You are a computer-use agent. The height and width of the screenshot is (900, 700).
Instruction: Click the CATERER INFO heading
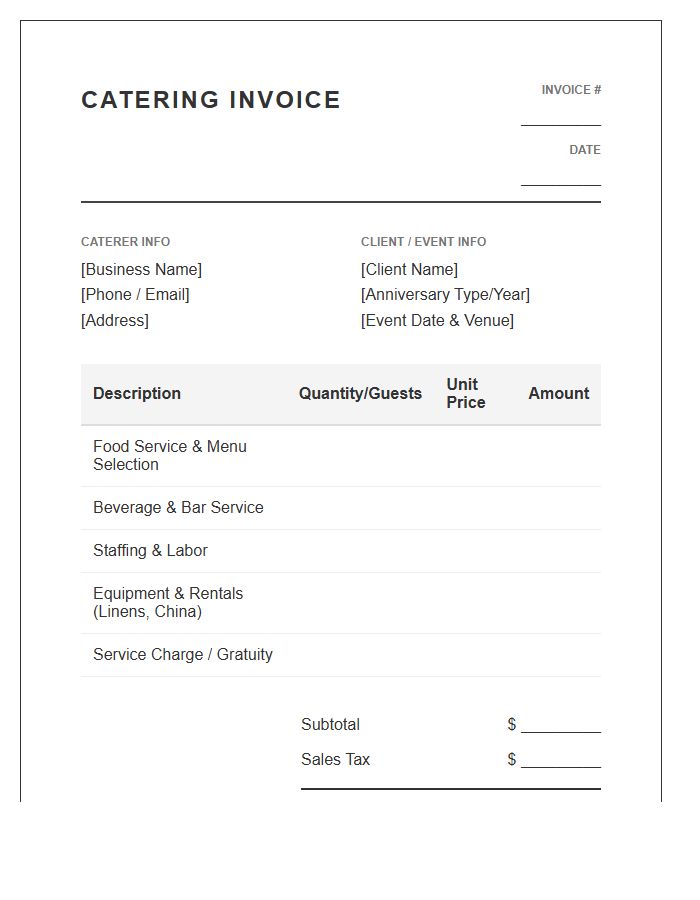point(125,242)
